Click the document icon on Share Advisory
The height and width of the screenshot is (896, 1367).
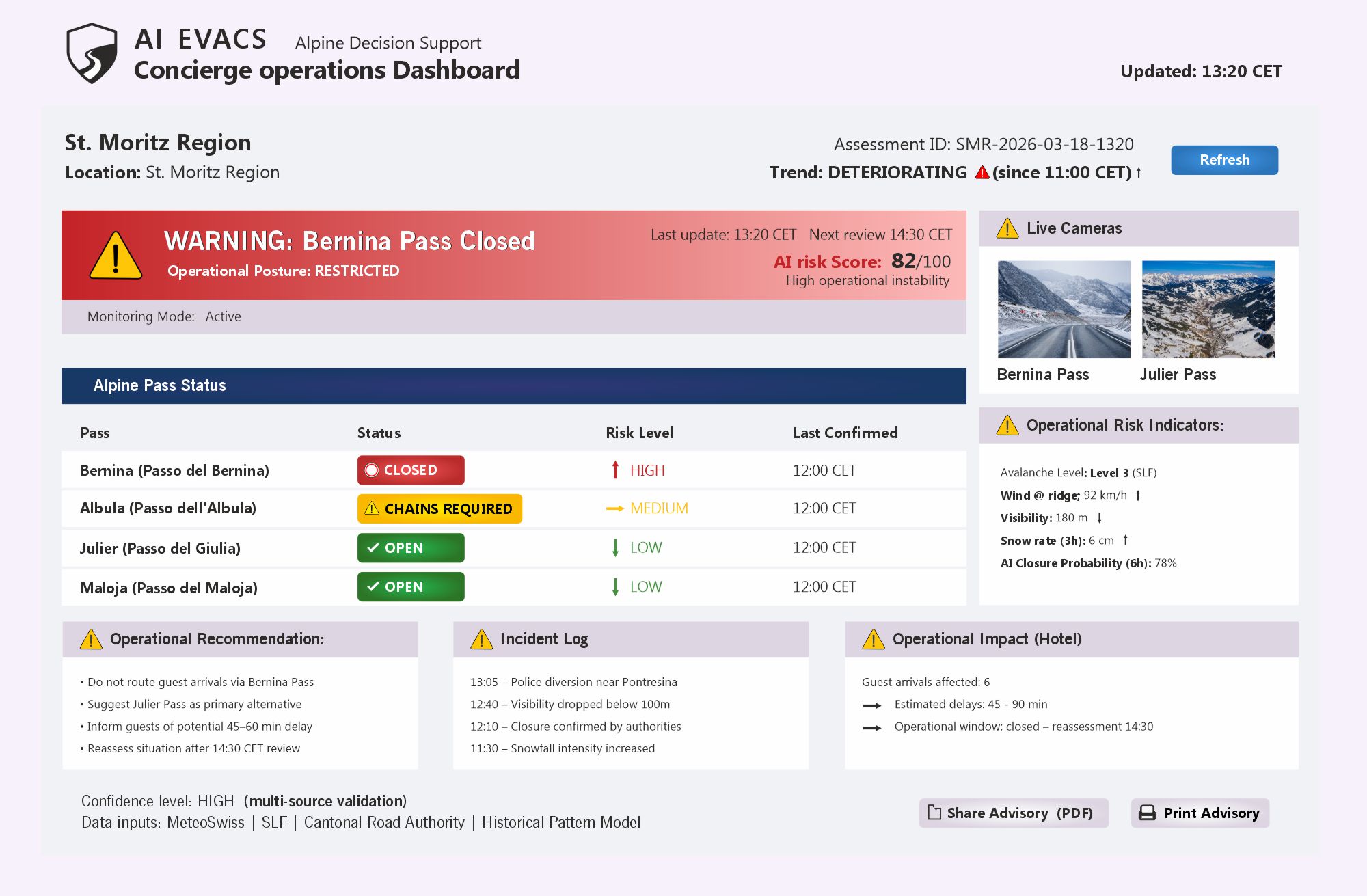coord(934,813)
